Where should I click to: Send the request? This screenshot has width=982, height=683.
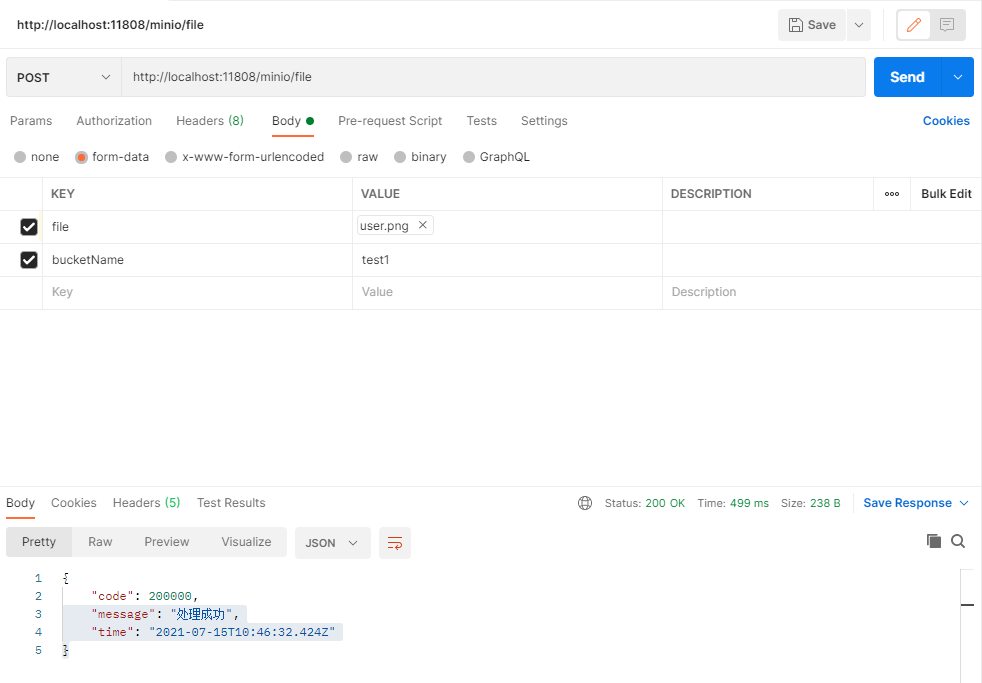point(906,76)
